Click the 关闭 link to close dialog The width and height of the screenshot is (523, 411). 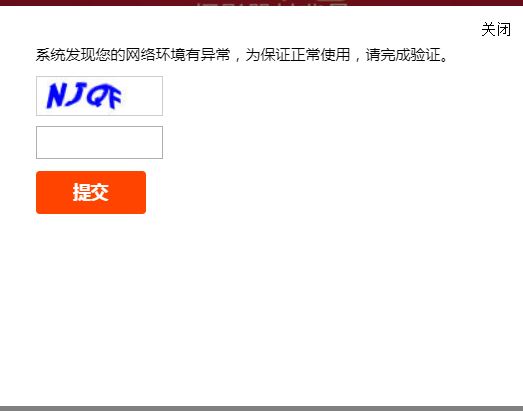pyautogui.click(x=496, y=29)
